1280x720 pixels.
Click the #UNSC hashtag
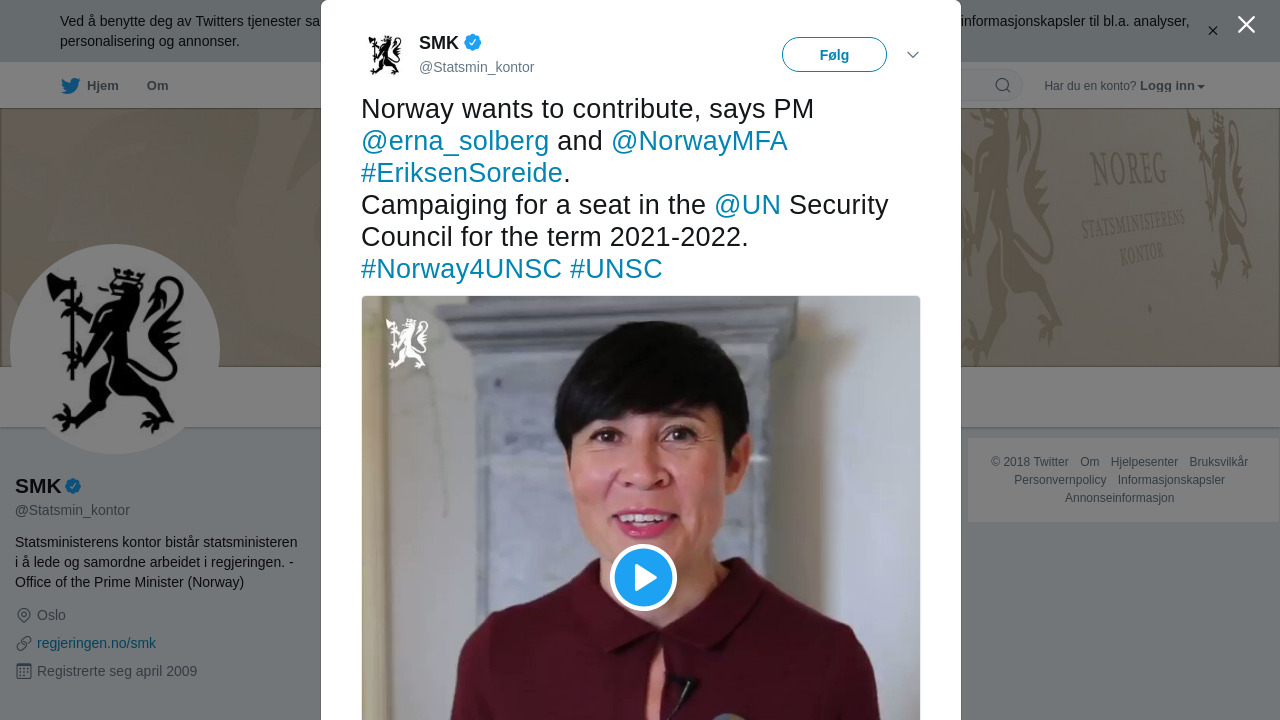[616, 269]
